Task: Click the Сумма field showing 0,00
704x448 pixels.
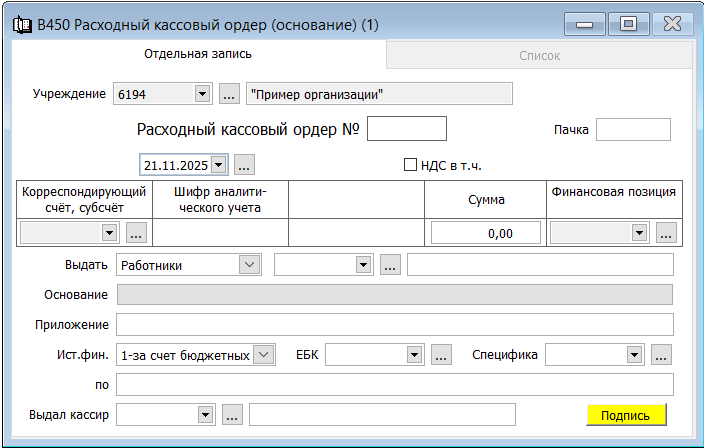Action: [486, 233]
